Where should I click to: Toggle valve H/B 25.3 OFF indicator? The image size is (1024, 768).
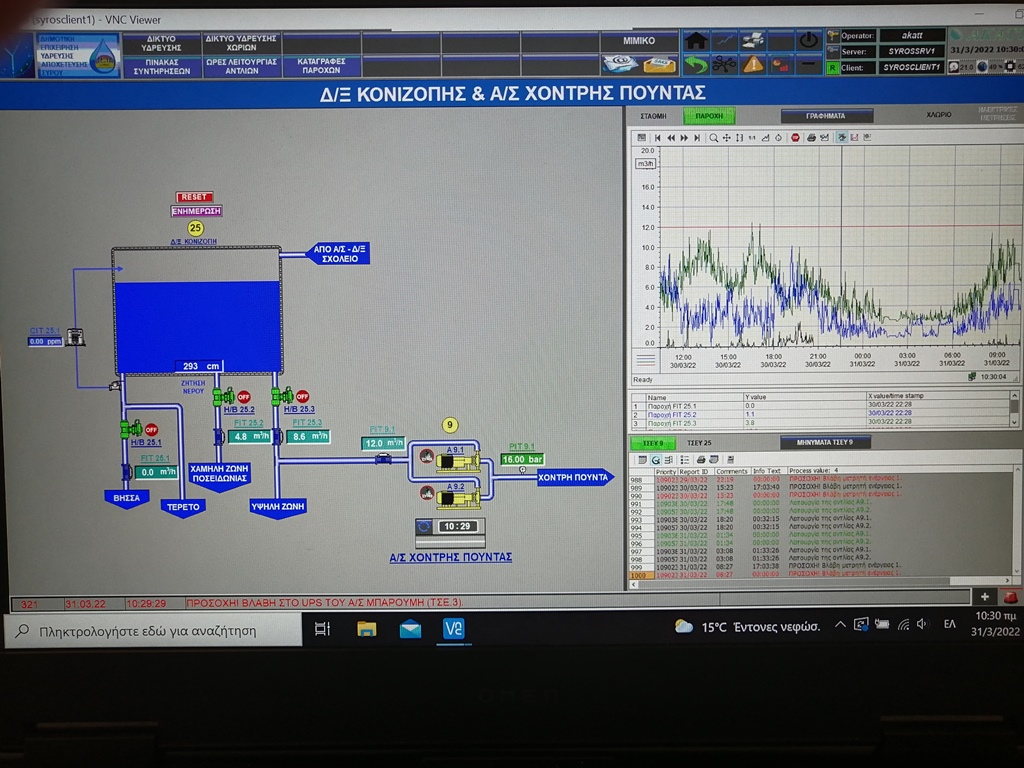tap(301, 397)
